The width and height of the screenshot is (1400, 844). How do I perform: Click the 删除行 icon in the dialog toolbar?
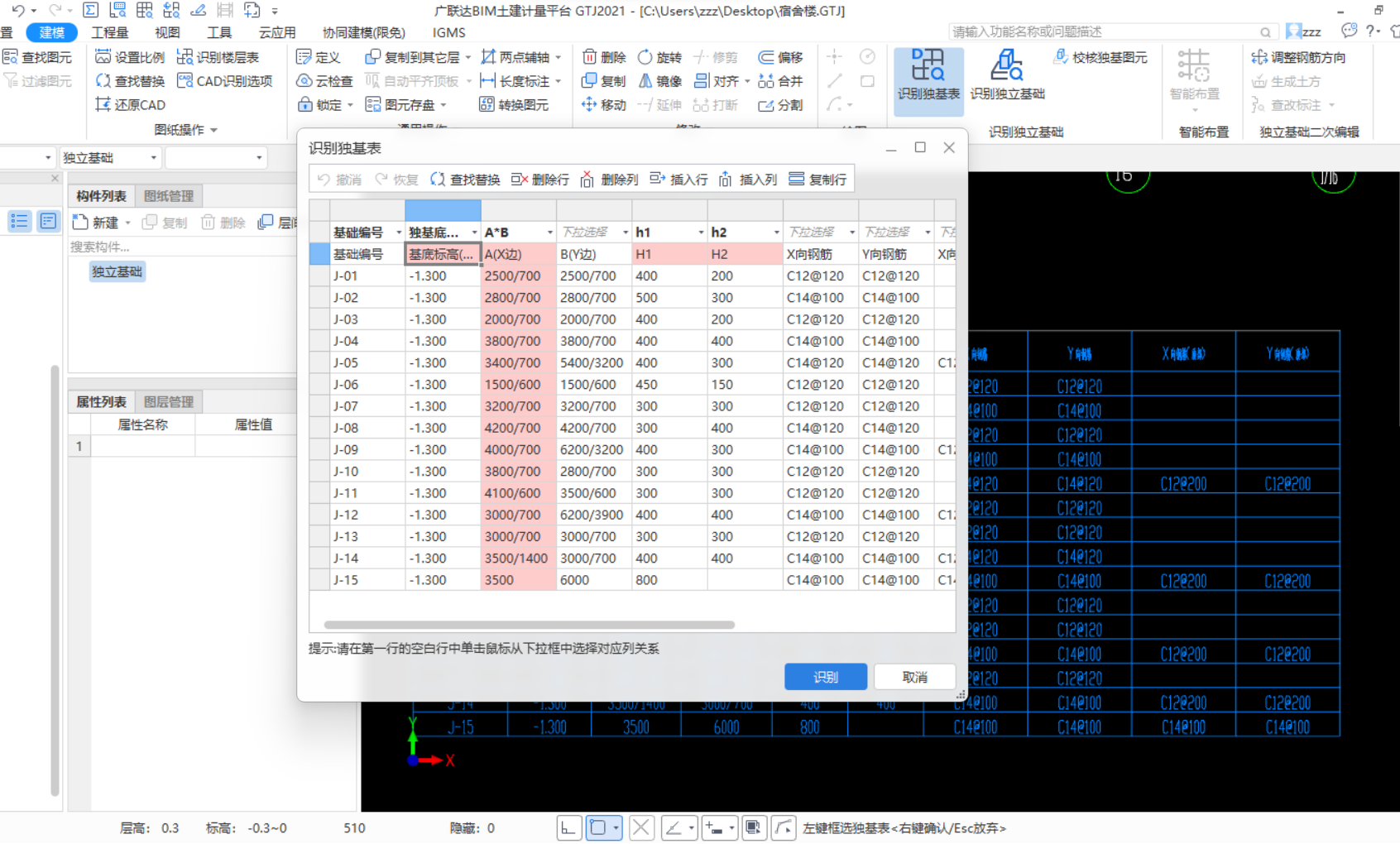(519, 180)
